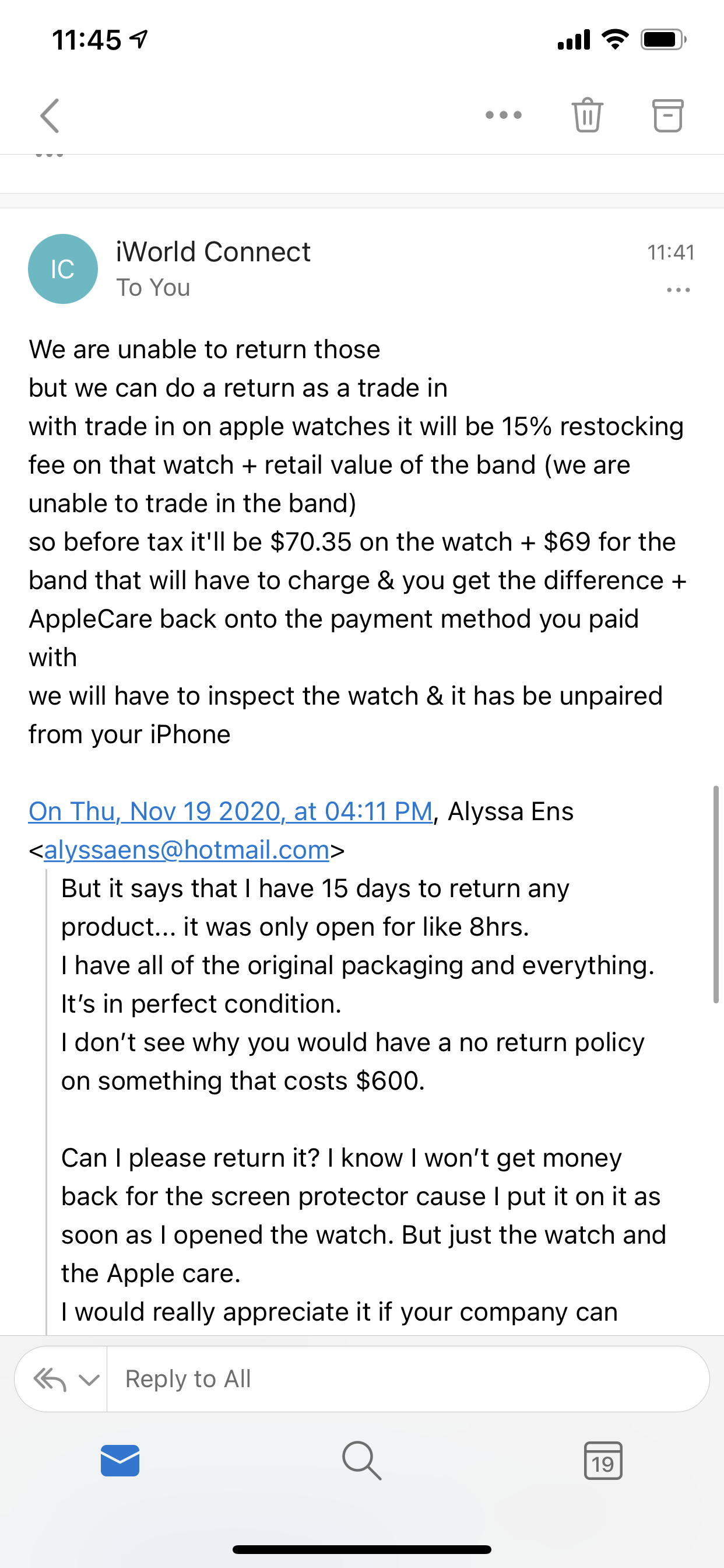Tap the iWorld Connect sender name
This screenshot has height=1568, width=724.
pos(213,252)
